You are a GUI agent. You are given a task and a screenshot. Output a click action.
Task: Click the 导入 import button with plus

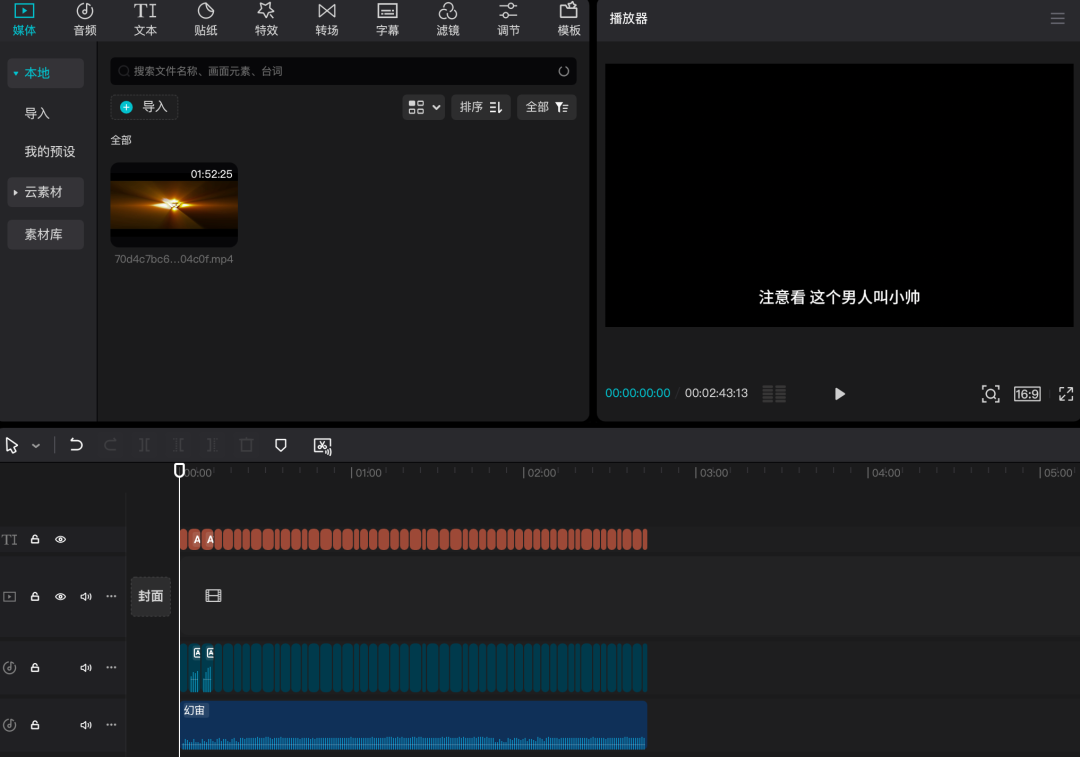pyautogui.click(x=144, y=107)
